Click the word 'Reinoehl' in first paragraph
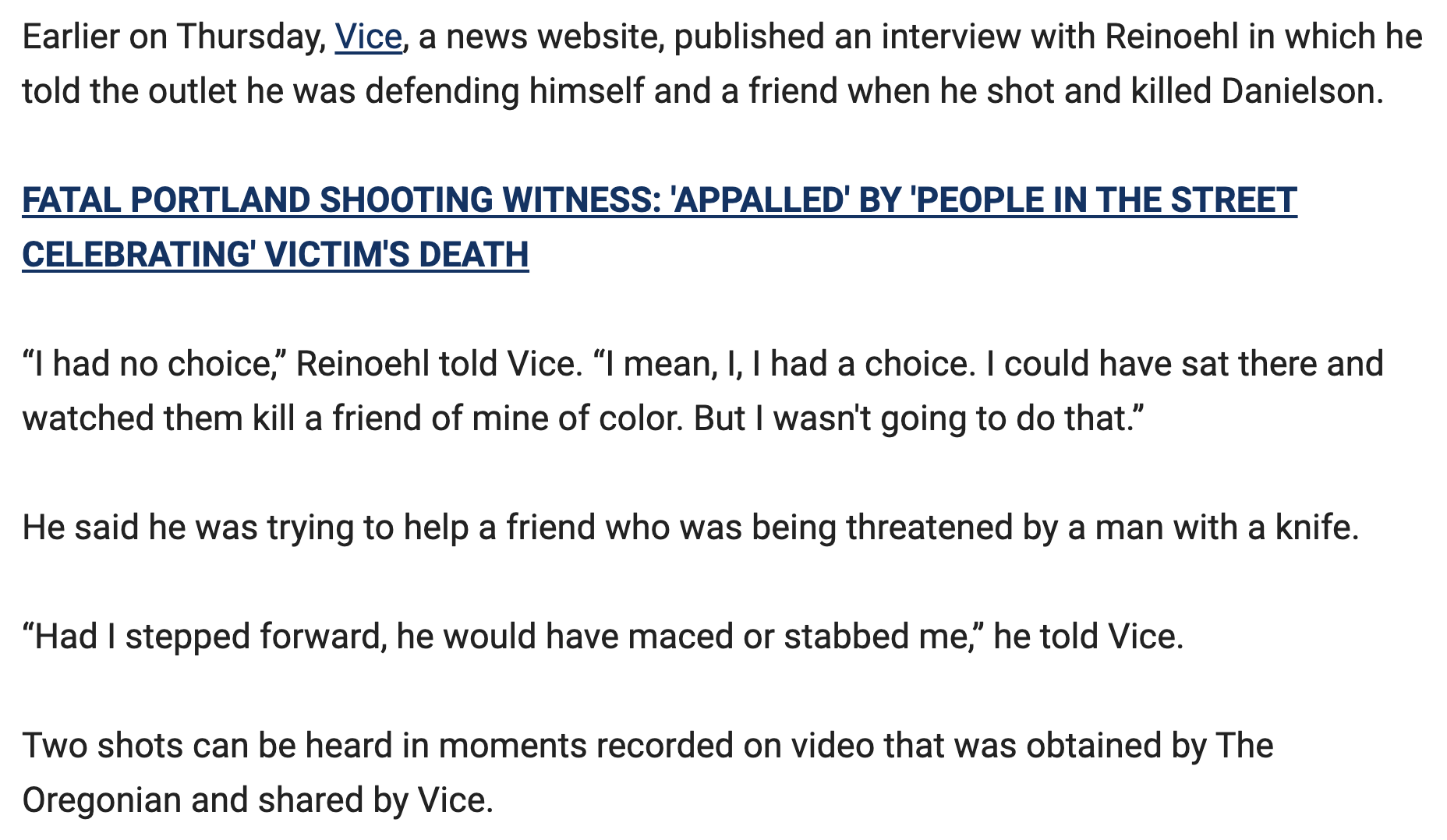 1172,37
